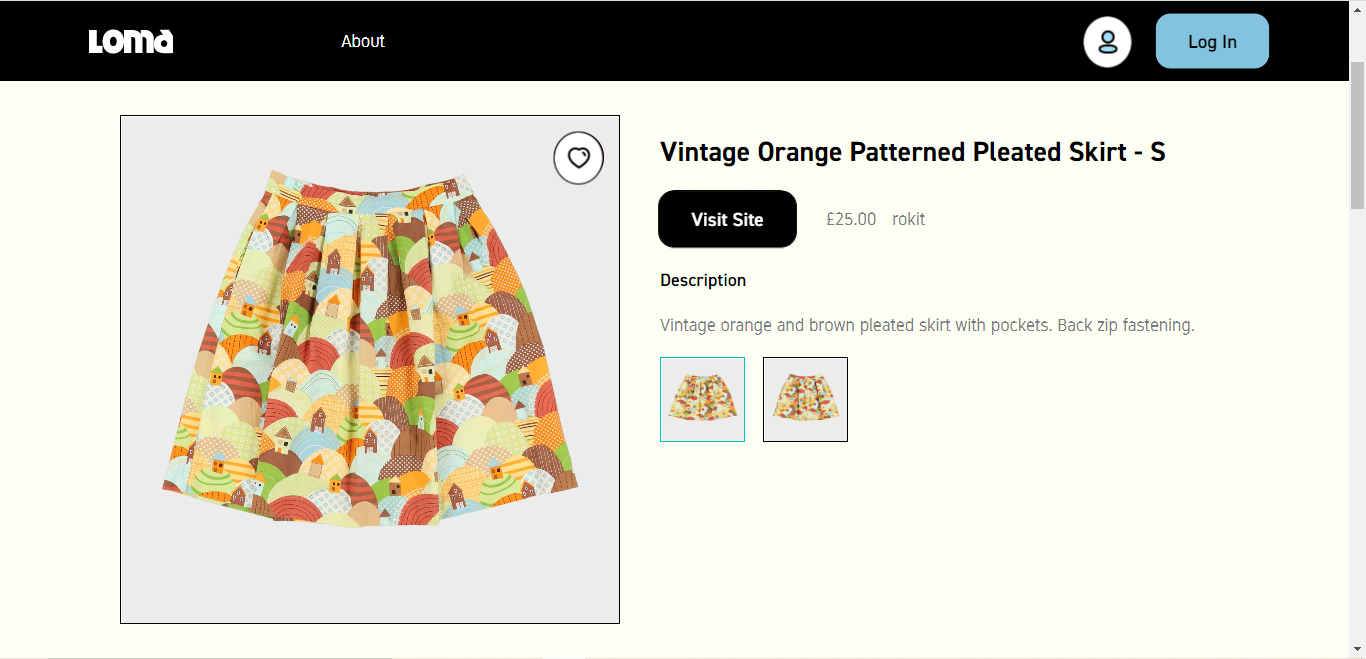Click the scrollbar up arrow
This screenshot has height=659, width=1366.
point(1357,8)
